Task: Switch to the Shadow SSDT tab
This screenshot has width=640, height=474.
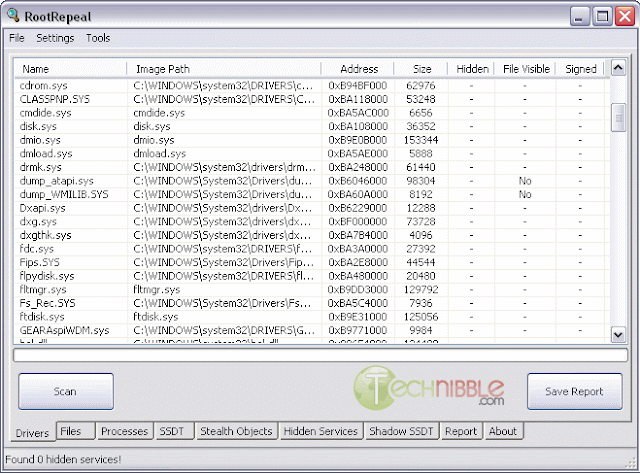Action: [401, 431]
